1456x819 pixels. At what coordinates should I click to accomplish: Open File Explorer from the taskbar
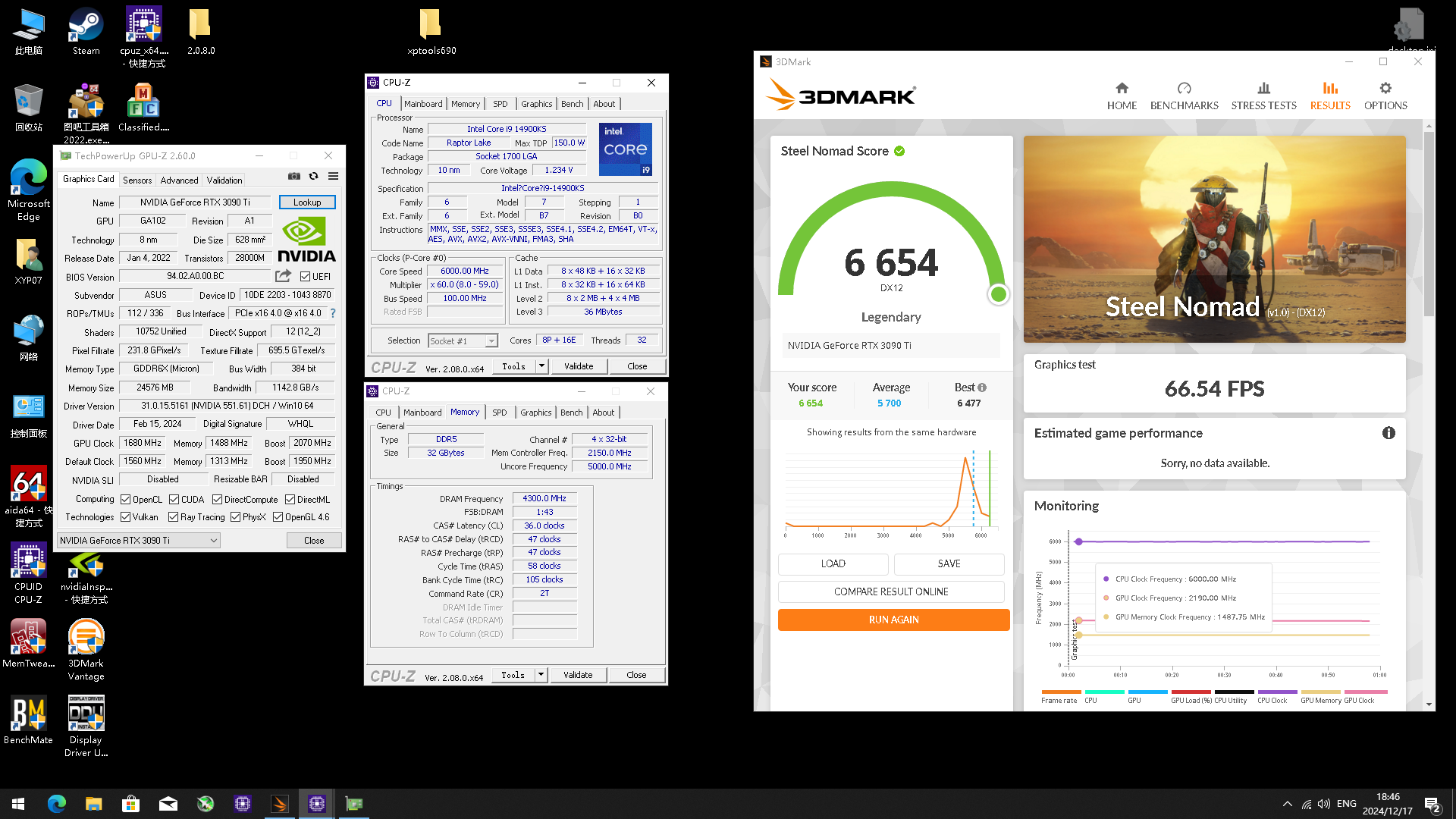pyautogui.click(x=93, y=804)
